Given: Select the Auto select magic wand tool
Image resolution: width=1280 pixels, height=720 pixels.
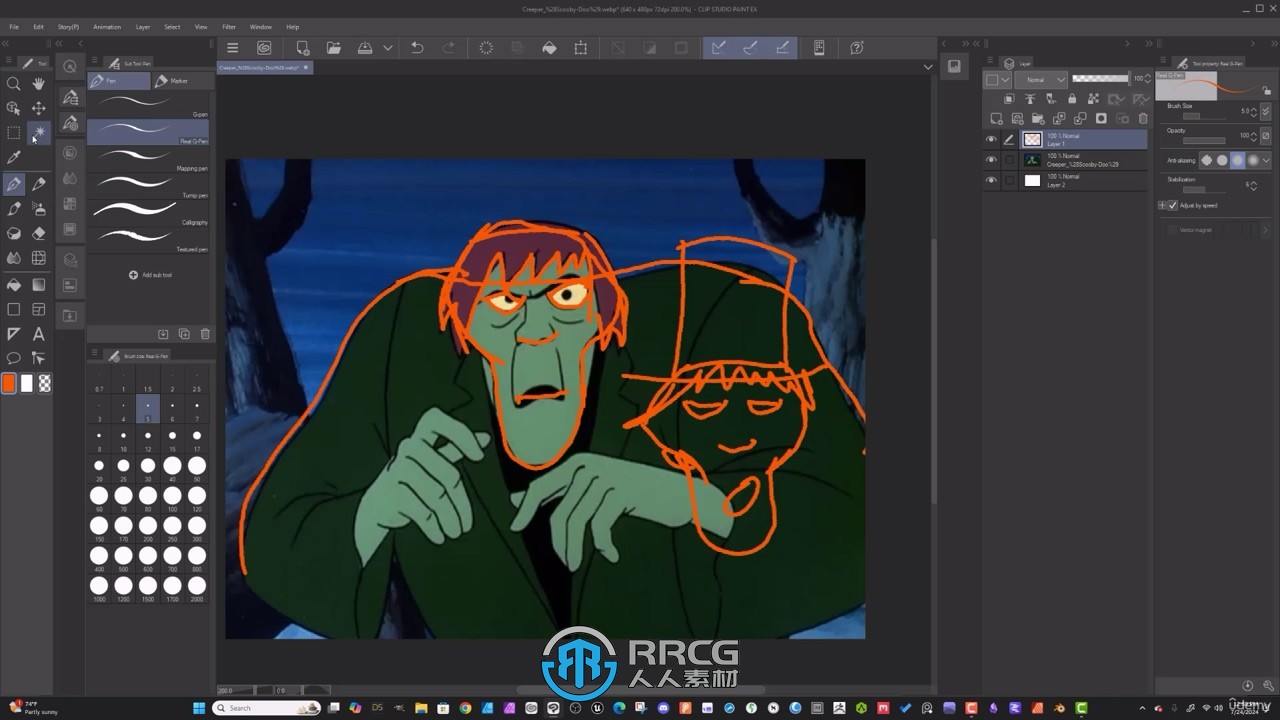Looking at the screenshot, I should [39, 133].
